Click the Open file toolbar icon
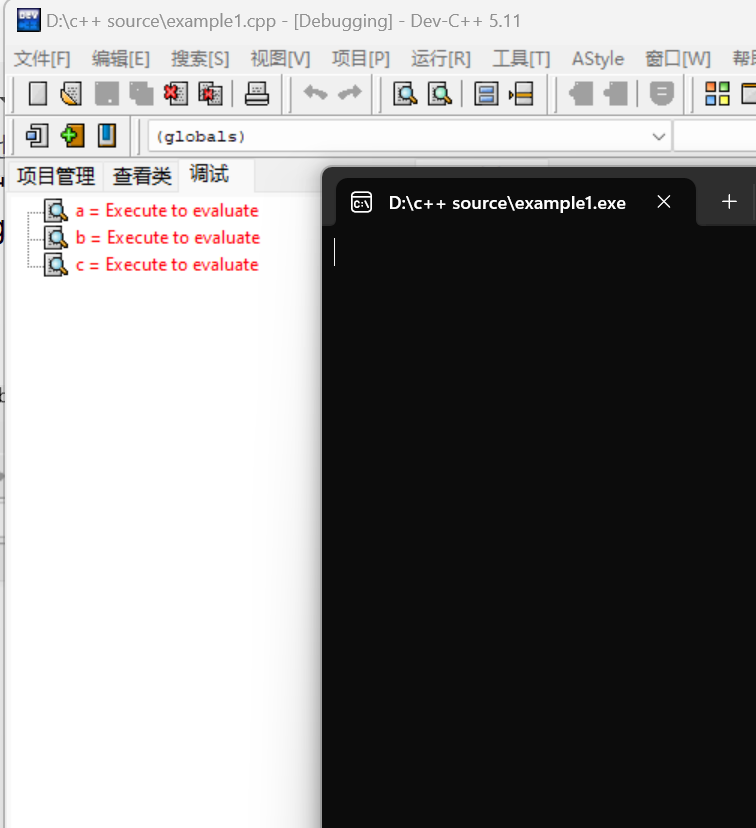This screenshot has height=828, width=756. [x=71, y=94]
